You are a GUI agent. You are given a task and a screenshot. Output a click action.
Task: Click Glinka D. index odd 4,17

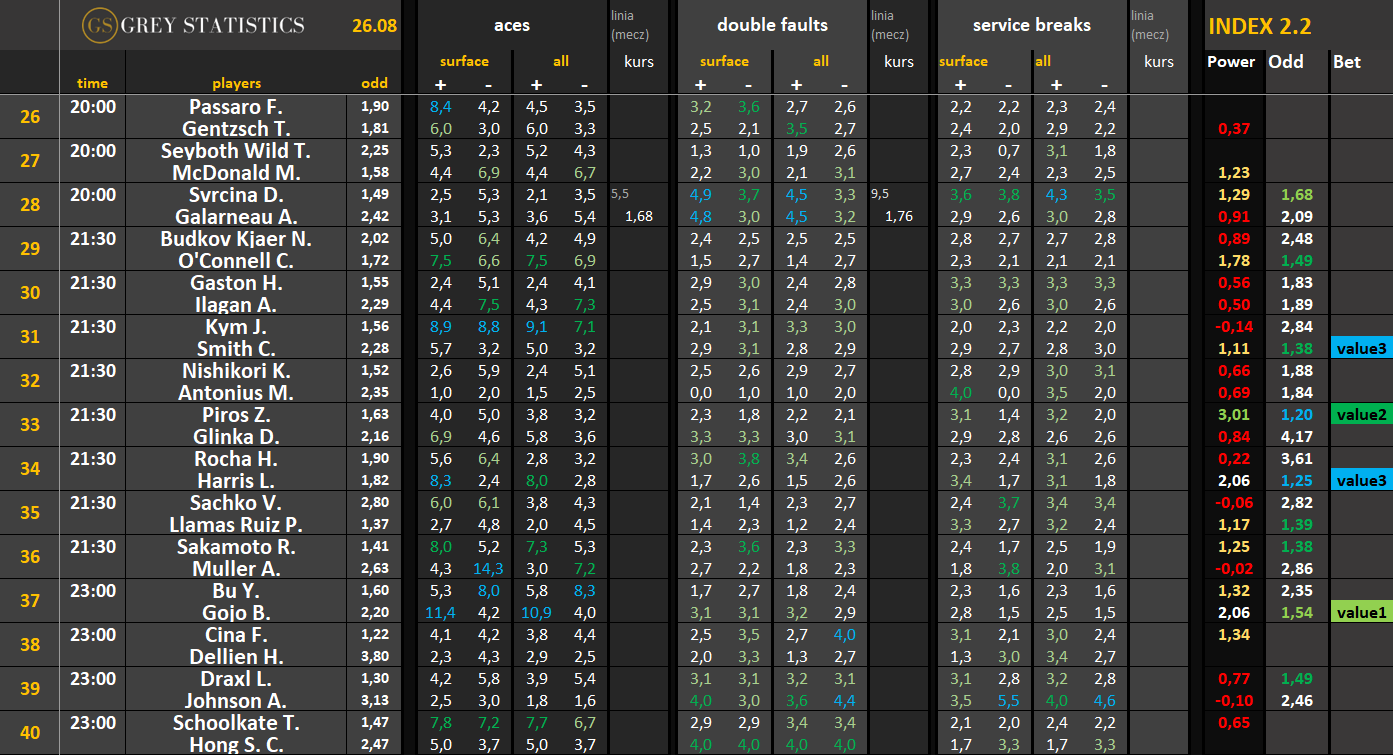1297,436
